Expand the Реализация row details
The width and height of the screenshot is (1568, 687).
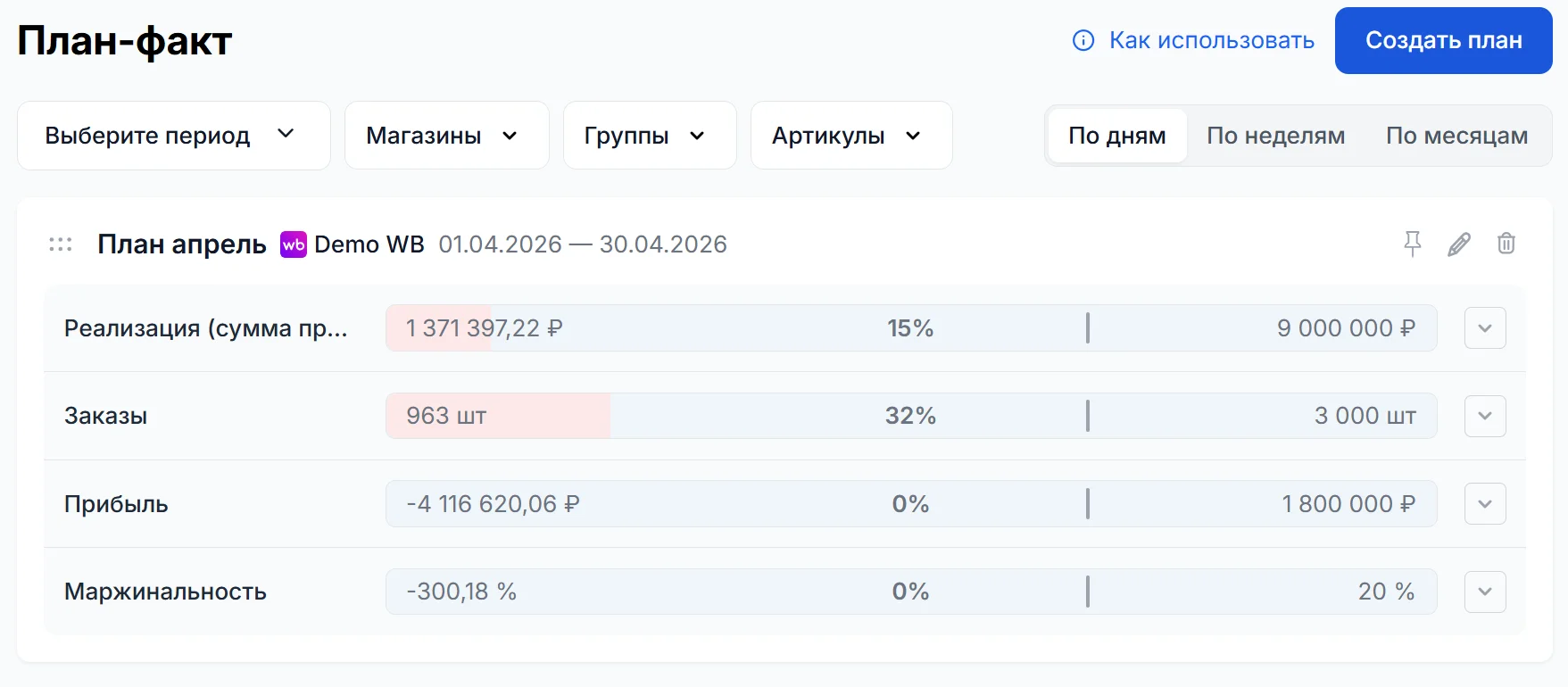click(1485, 328)
